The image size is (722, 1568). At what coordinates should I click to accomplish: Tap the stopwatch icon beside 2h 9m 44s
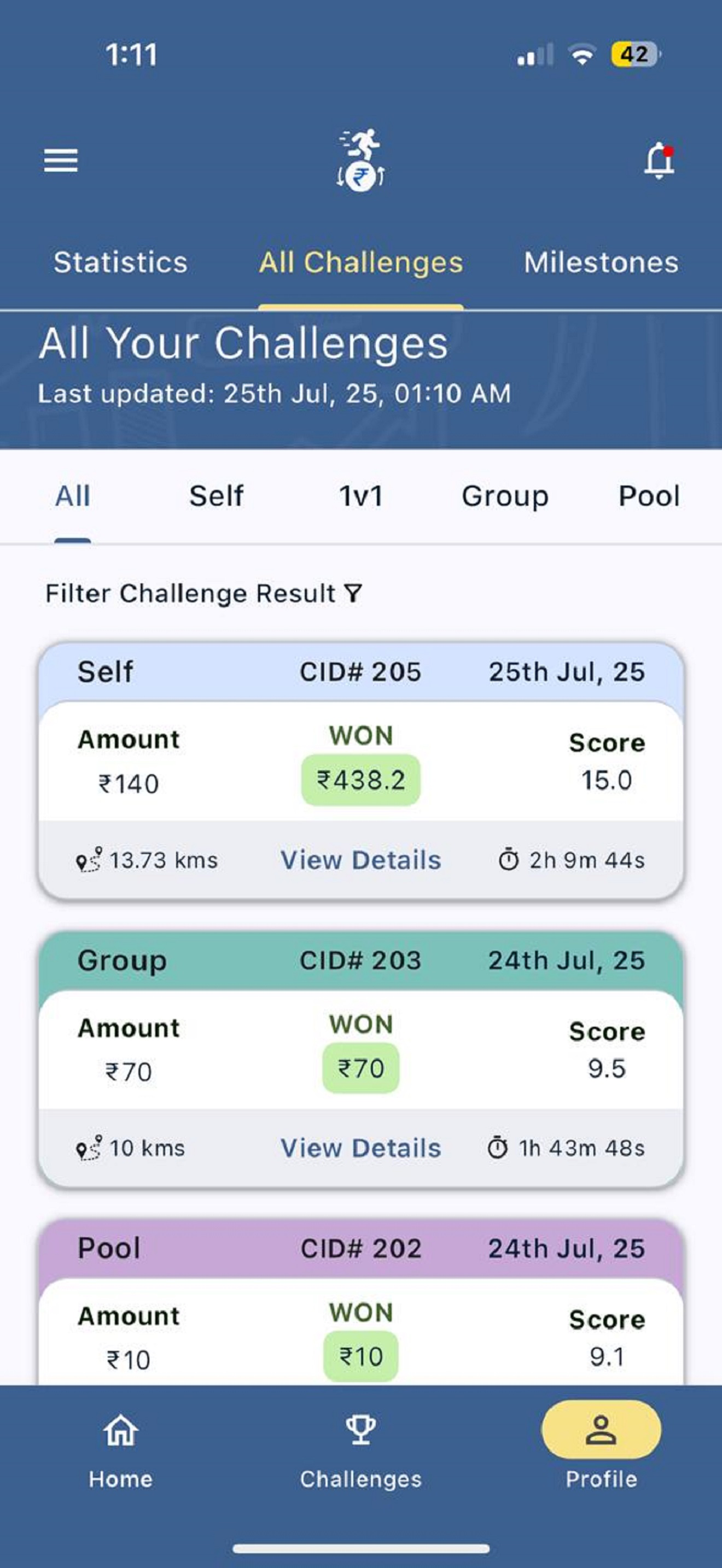coord(508,859)
